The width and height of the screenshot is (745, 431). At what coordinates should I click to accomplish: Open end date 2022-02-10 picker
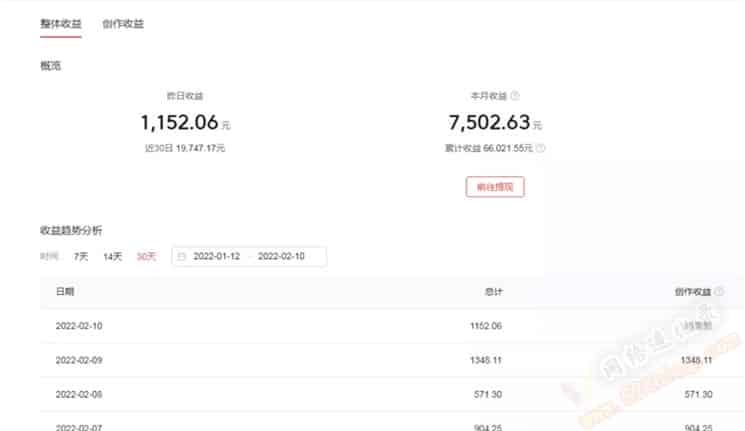pos(281,257)
